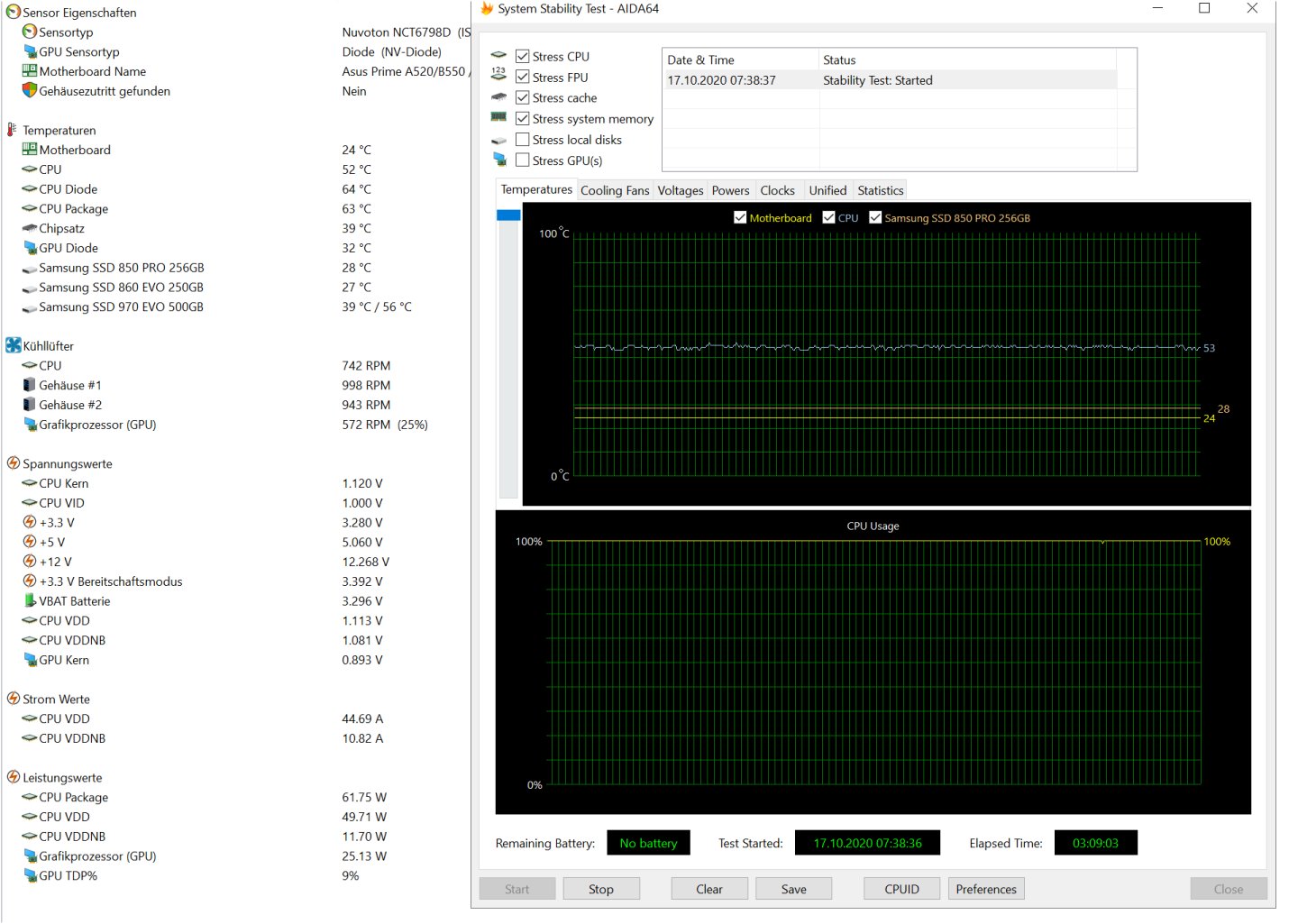Click the Strom Werte section icon
Image resolution: width=1298 pixels, height=924 pixels.
click(13, 699)
